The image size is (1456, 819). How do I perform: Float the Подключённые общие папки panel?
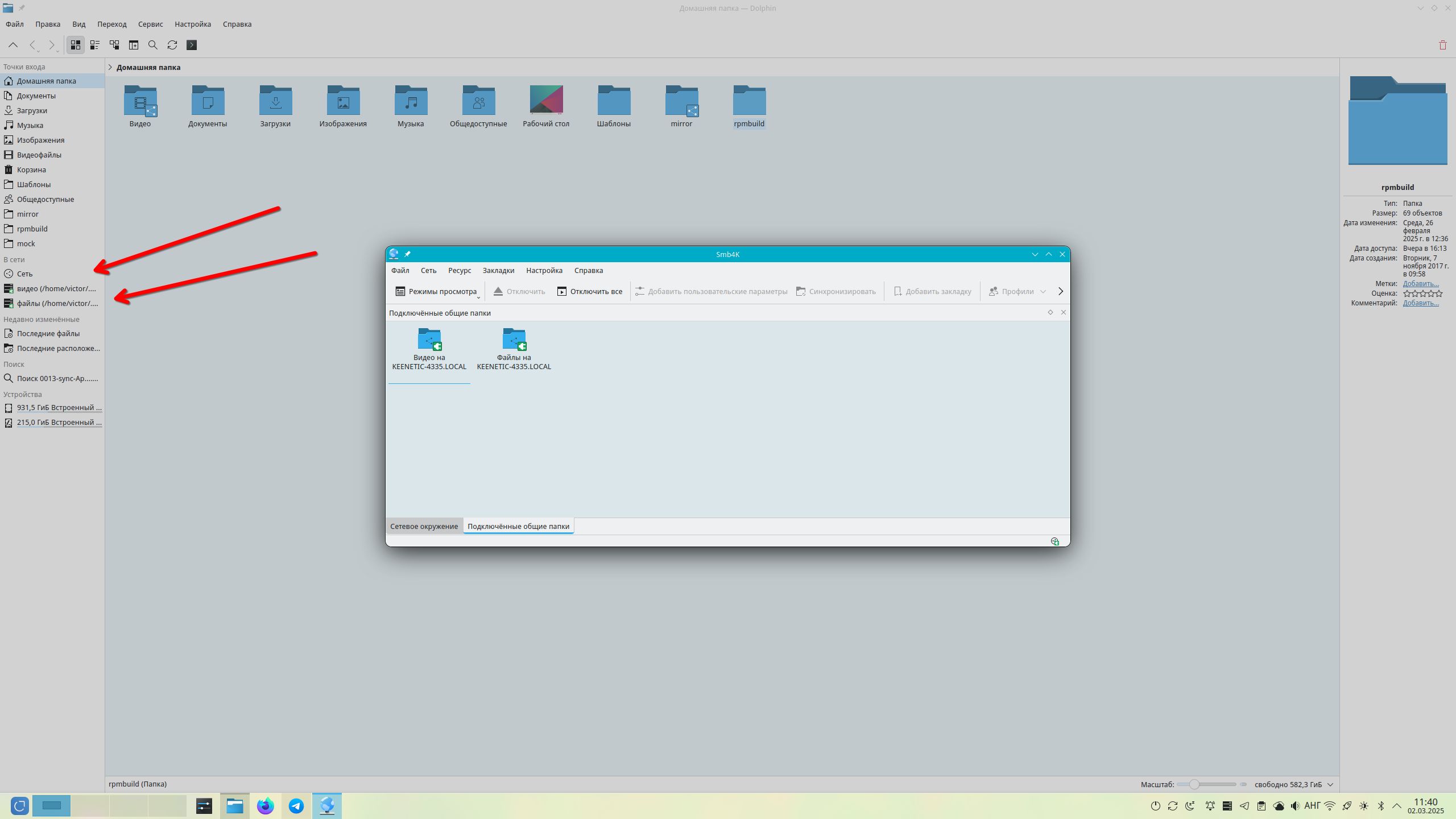click(1050, 312)
